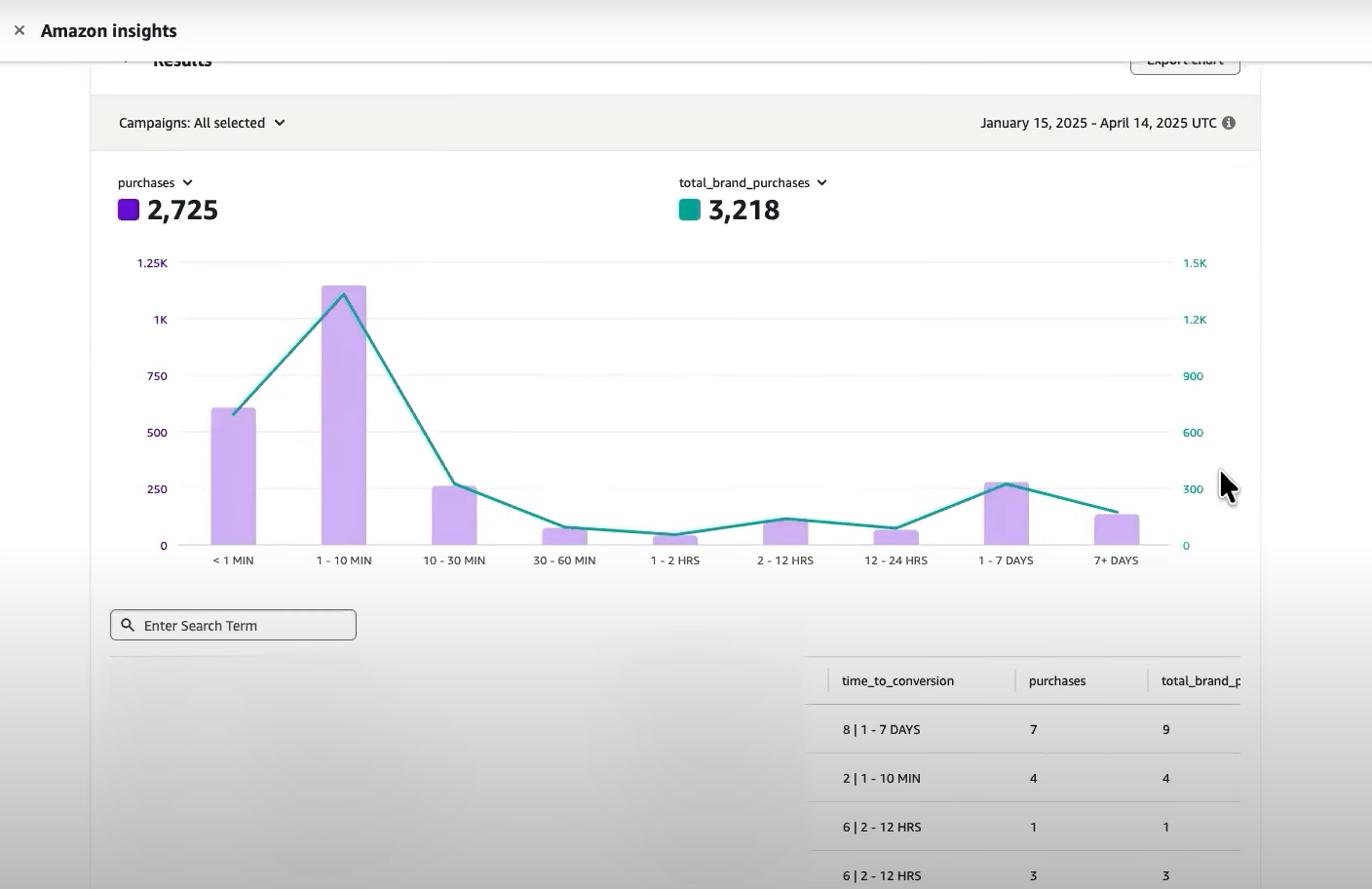Sort by time_to_conversion column header
Image resolution: width=1372 pixels, height=889 pixels.
(x=897, y=680)
